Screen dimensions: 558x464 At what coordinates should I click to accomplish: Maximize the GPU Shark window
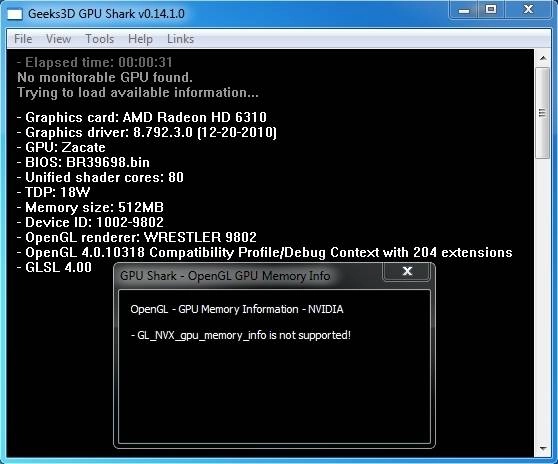[491, 9]
